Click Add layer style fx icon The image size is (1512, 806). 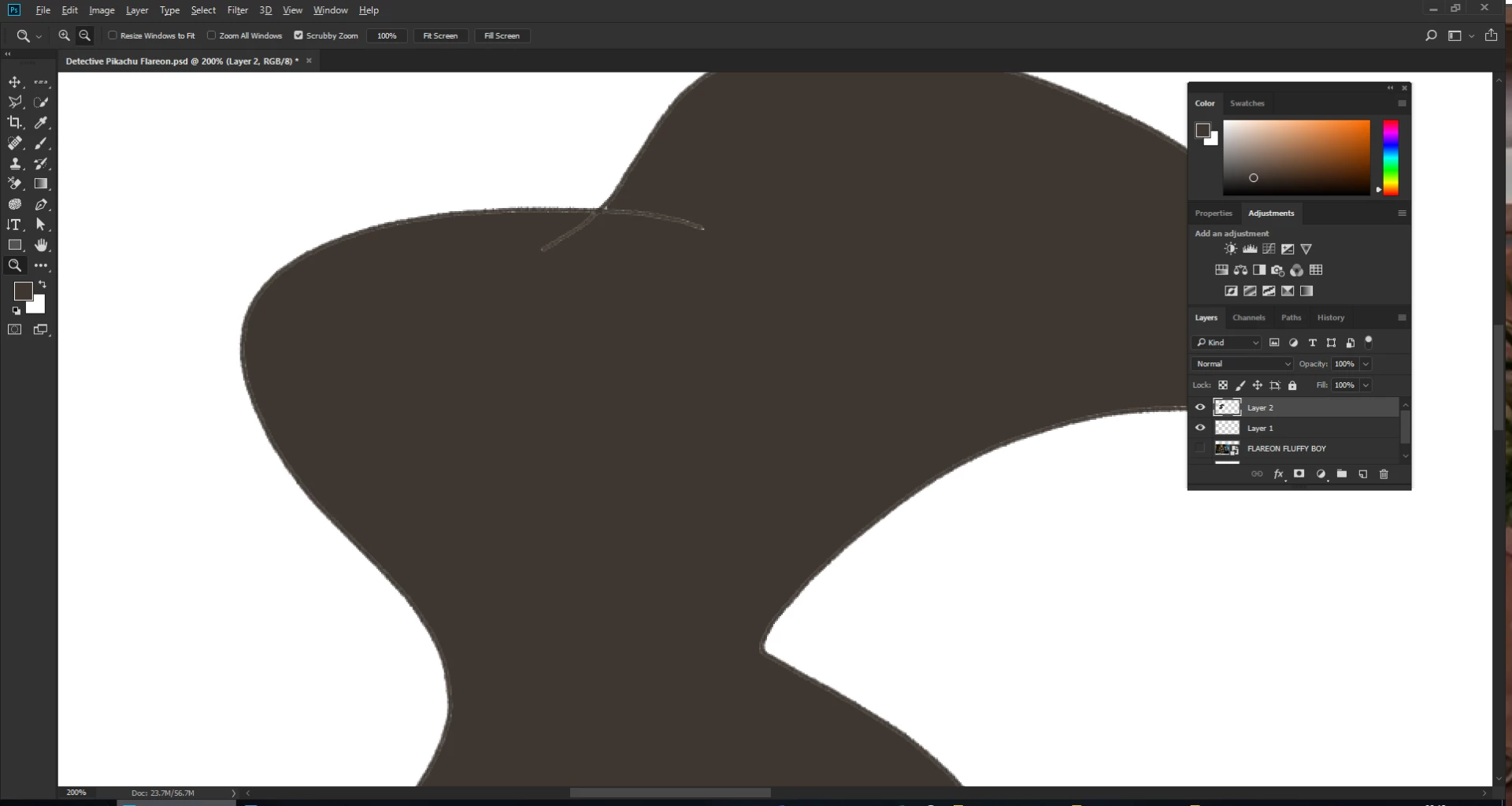1278,474
